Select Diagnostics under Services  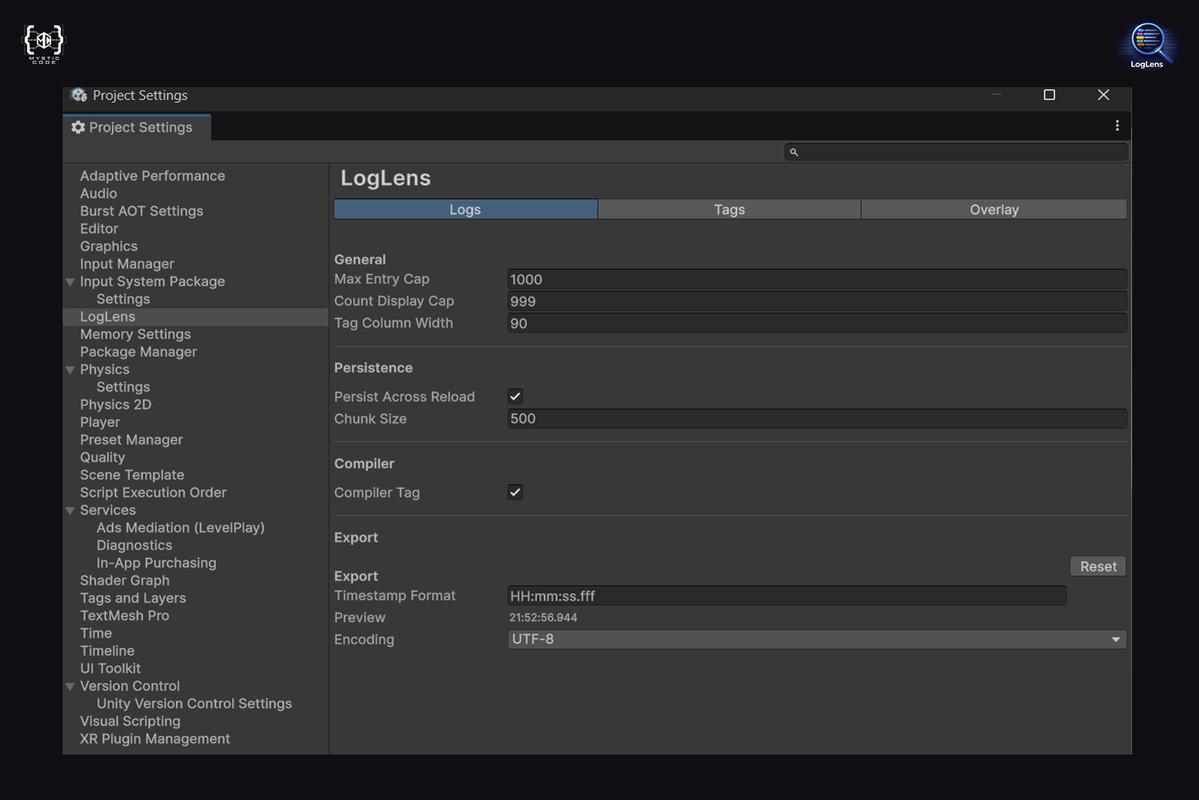tap(134, 545)
